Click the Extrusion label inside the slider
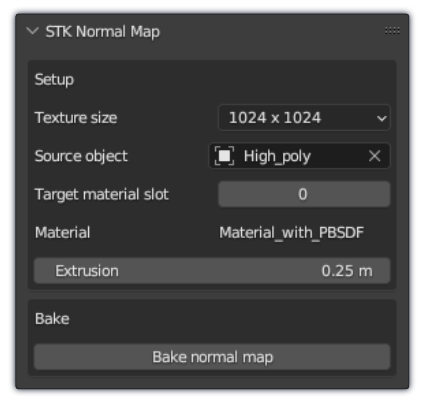 click(87, 271)
